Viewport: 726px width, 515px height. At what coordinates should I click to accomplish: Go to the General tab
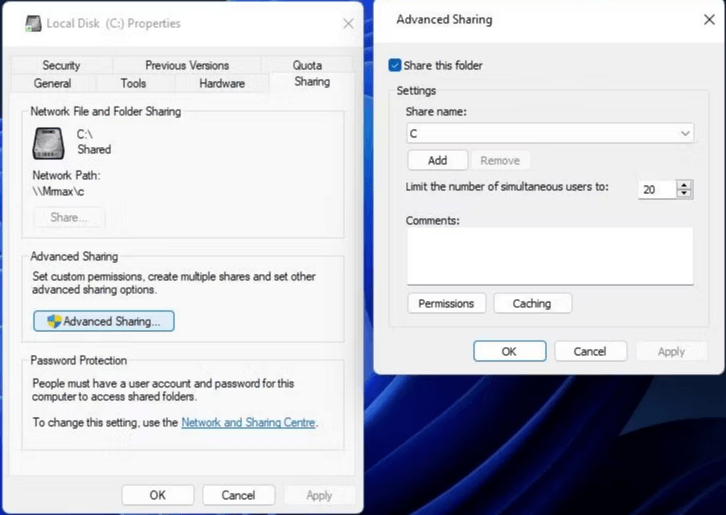point(52,84)
